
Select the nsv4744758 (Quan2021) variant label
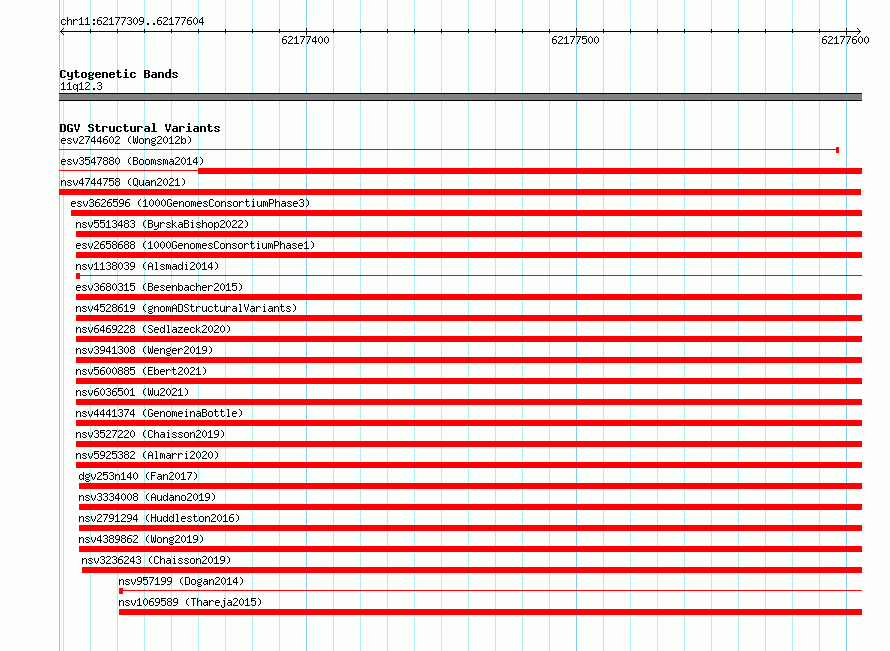tap(123, 182)
